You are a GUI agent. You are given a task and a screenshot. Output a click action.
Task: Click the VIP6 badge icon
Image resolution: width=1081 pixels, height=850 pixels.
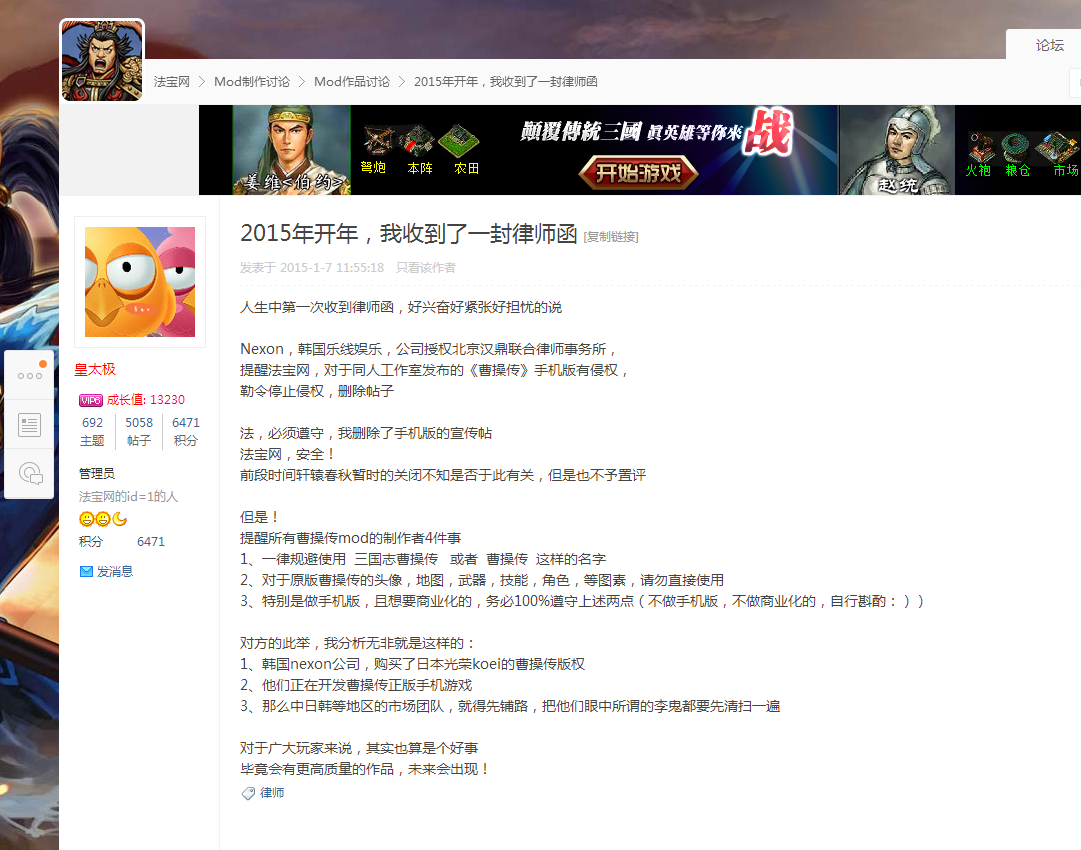click(x=91, y=400)
